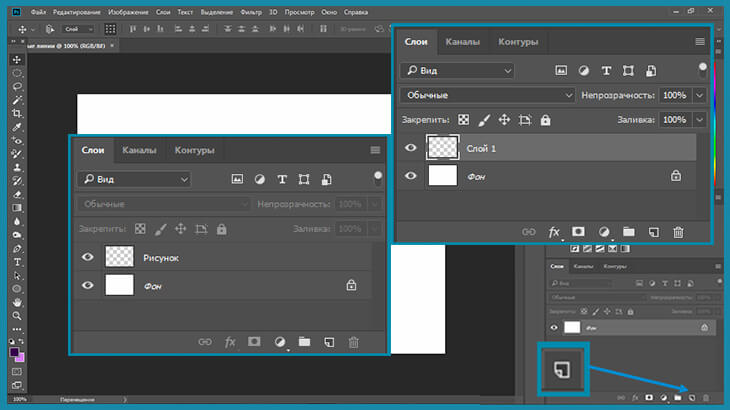Toggle Фон eye in the small docked Layers panel
730x410 pixels.
click(554, 328)
